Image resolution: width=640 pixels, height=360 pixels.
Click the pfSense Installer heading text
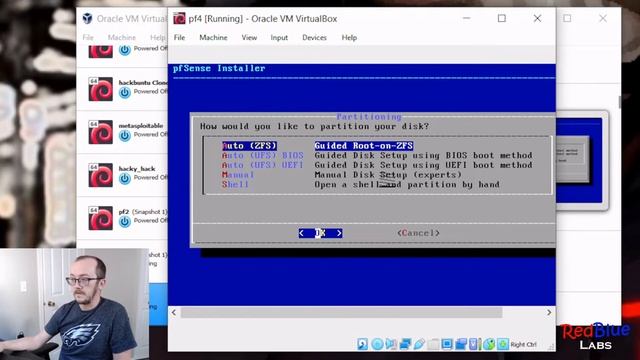pyautogui.click(x=219, y=68)
